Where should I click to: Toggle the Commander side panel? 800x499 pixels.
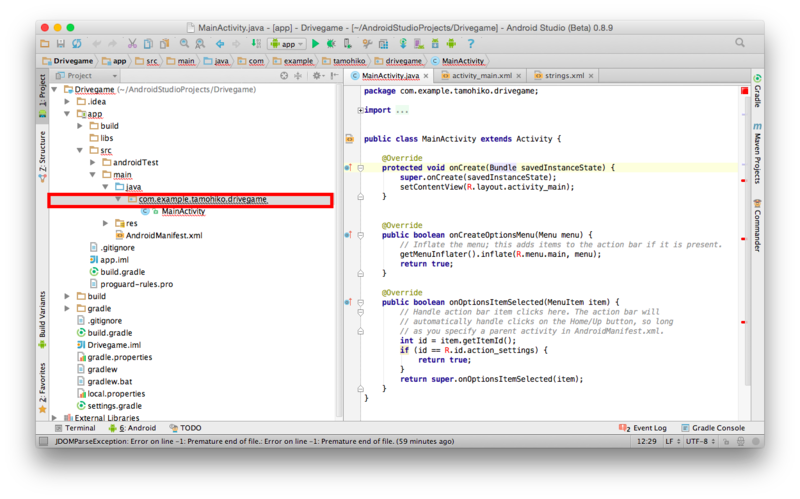coord(758,225)
